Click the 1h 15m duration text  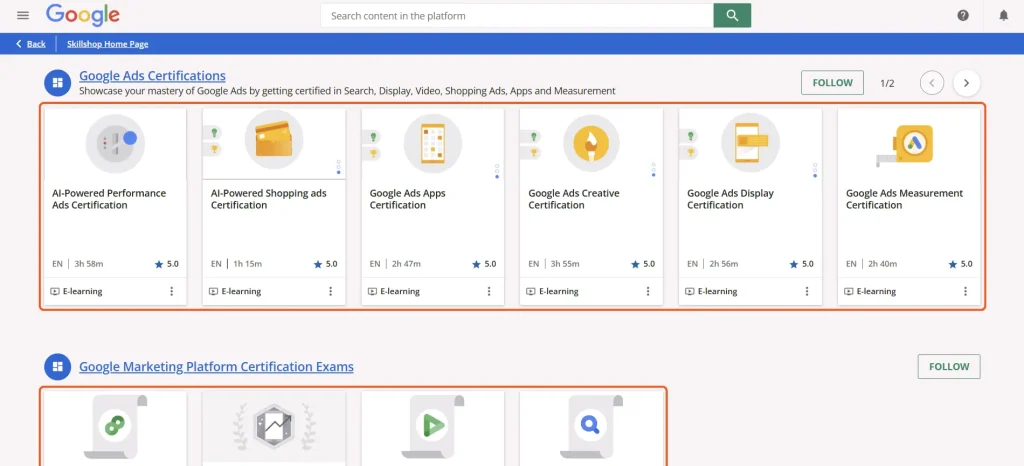(248, 264)
